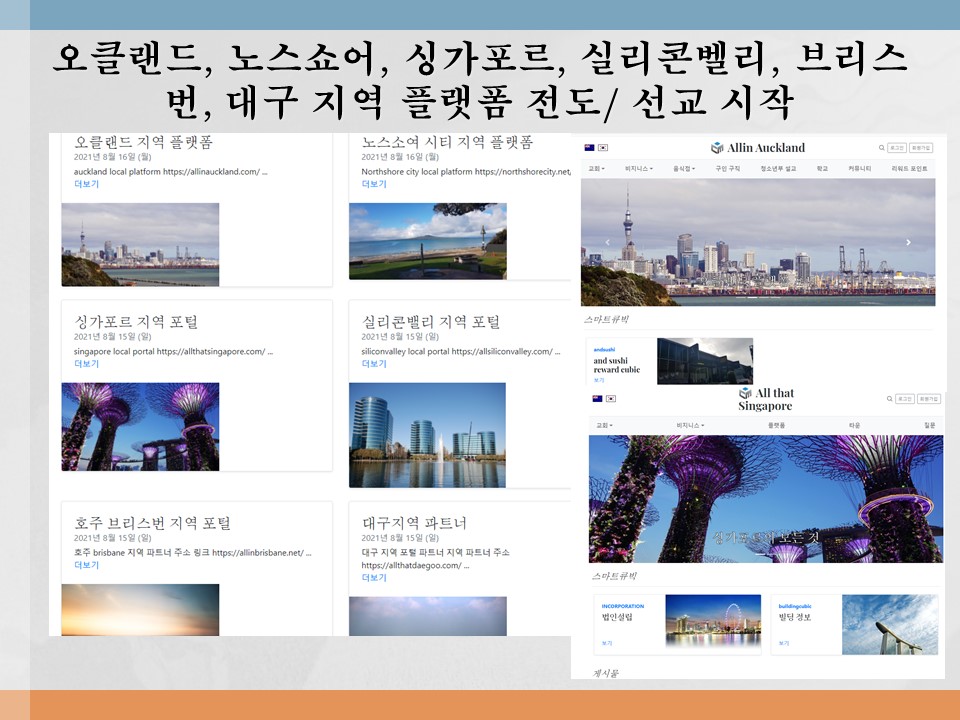The image size is (960, 720).
Task: Click the Korean flag icon on Allin Auckland
Action: click(x=603, y=147)
